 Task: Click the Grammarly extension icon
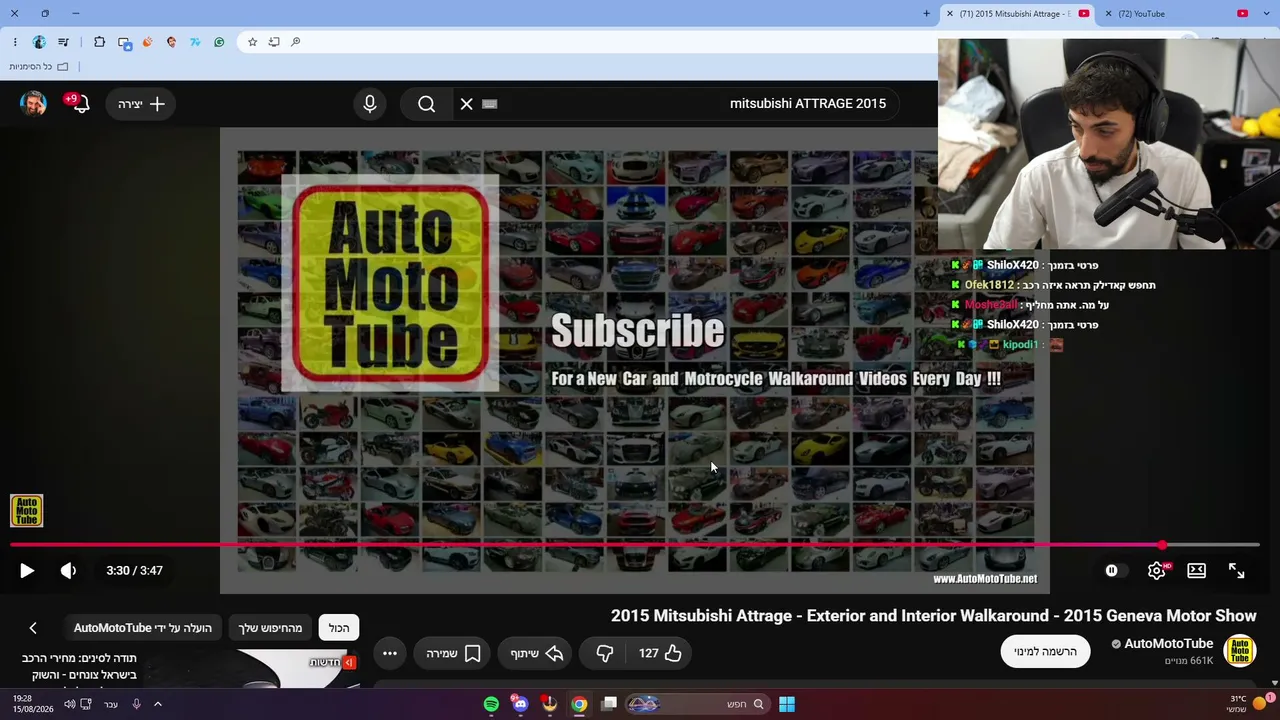219,42
